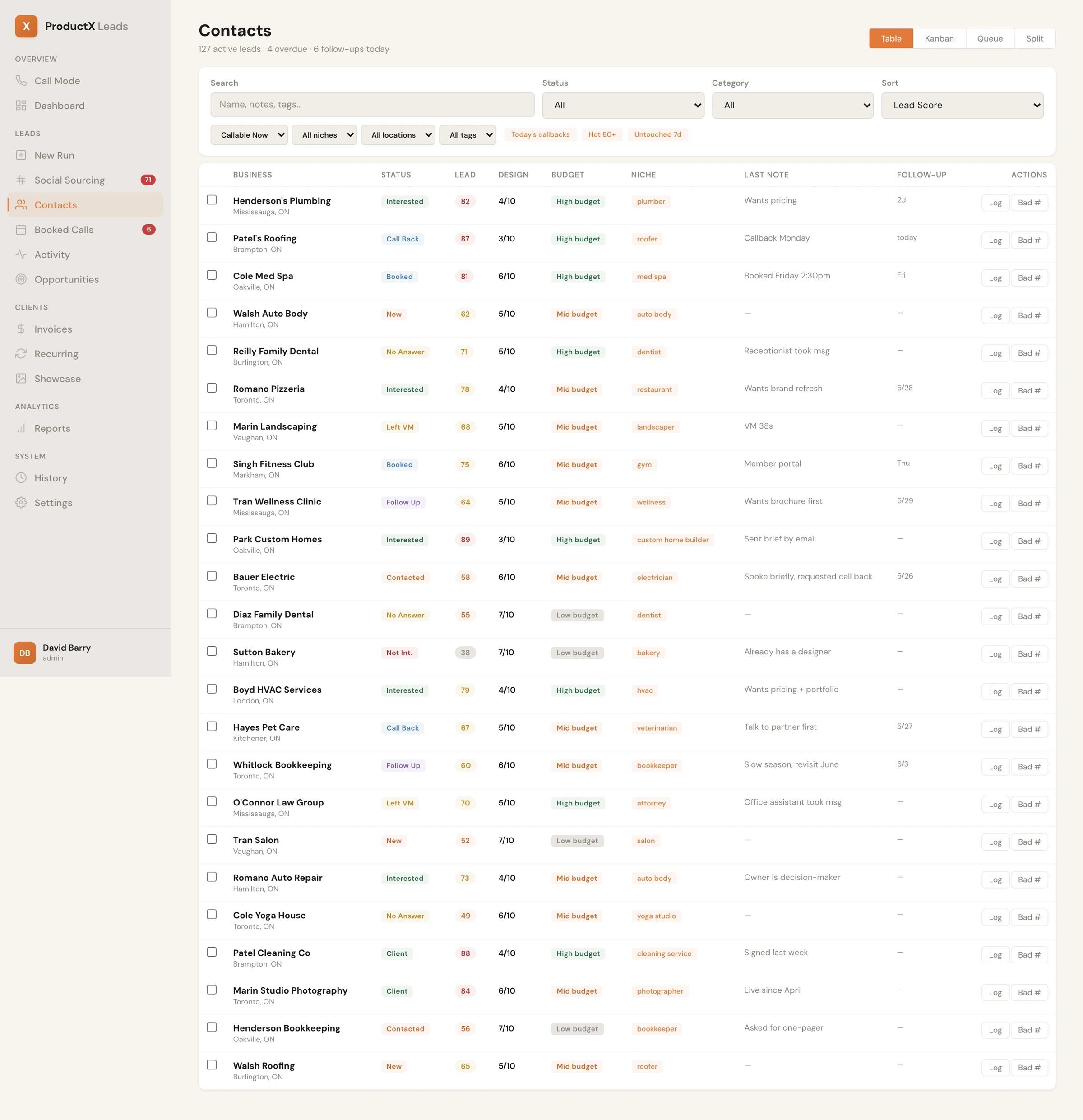Viewport: 1083px width, 1120px height.
Task: Click the Booked Calls calendar icon
Action: 21,230
